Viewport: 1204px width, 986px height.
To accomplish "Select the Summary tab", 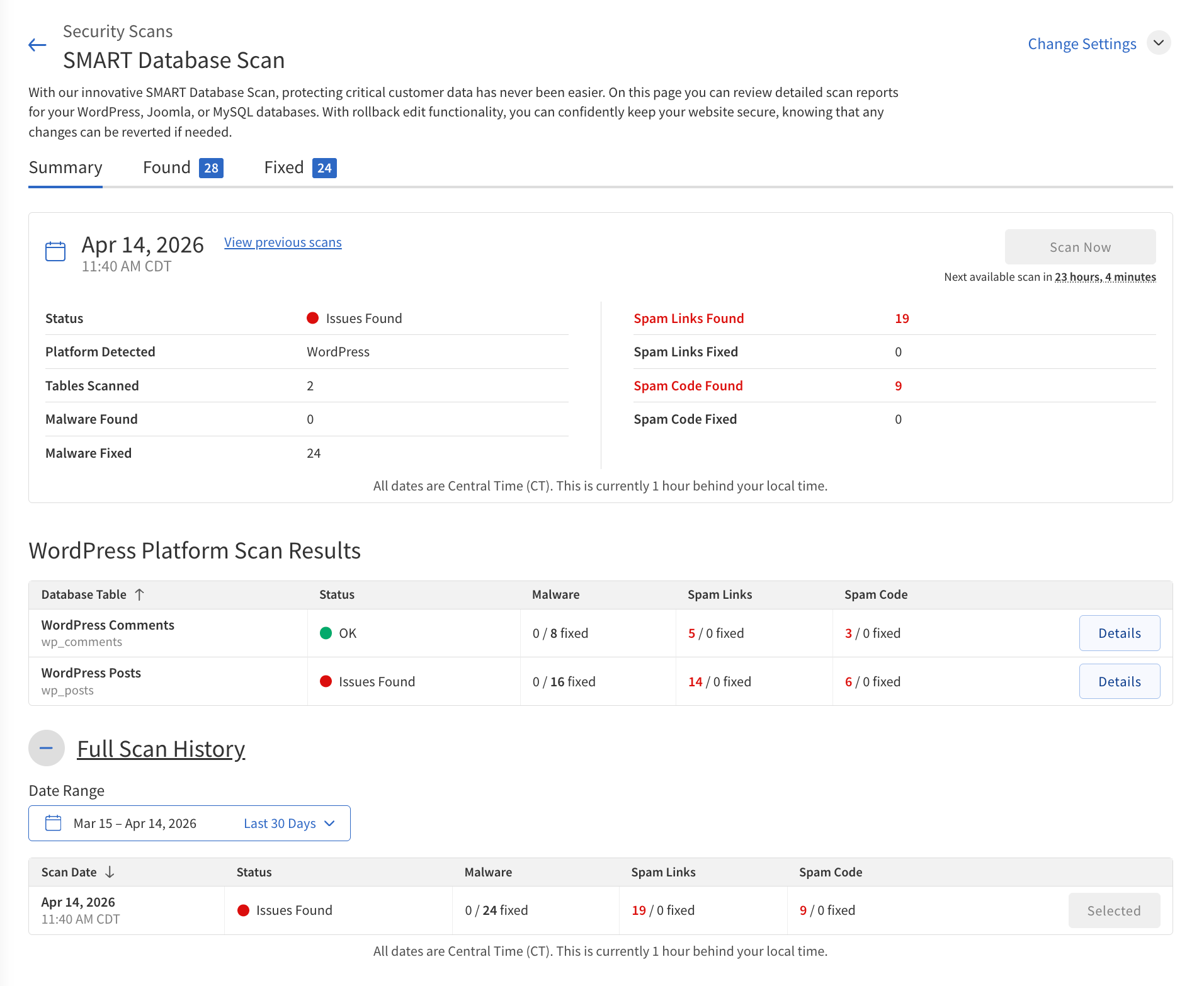I will 65,167.
